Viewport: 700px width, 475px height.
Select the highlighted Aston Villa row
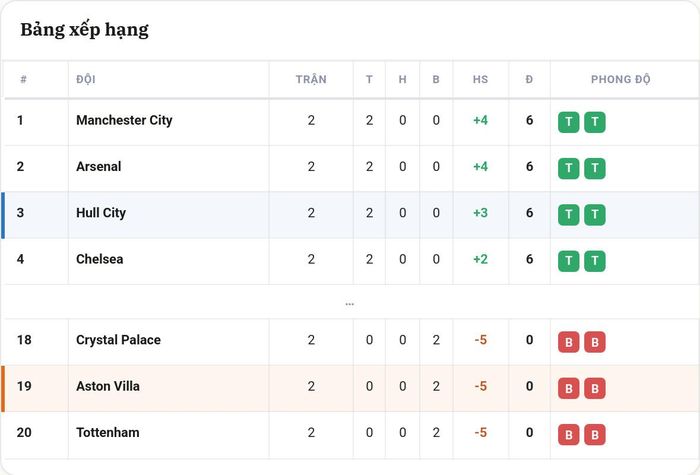pyautogui.click(x=350, y=388)
